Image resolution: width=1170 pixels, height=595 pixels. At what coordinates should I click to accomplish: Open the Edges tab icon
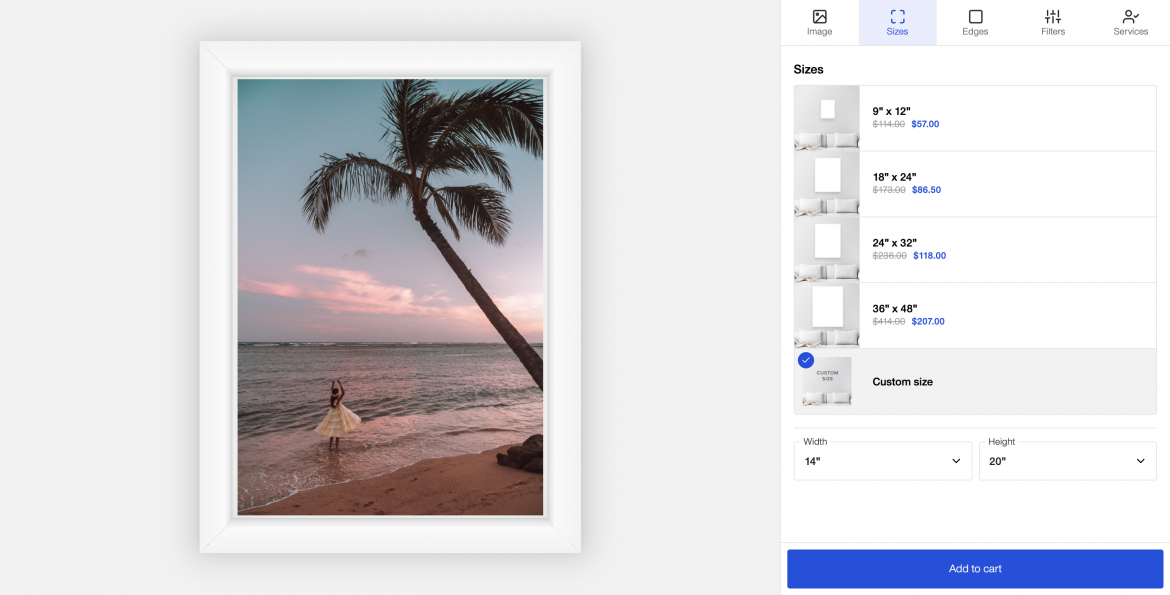pyautogui.click(x=975, y=16)
